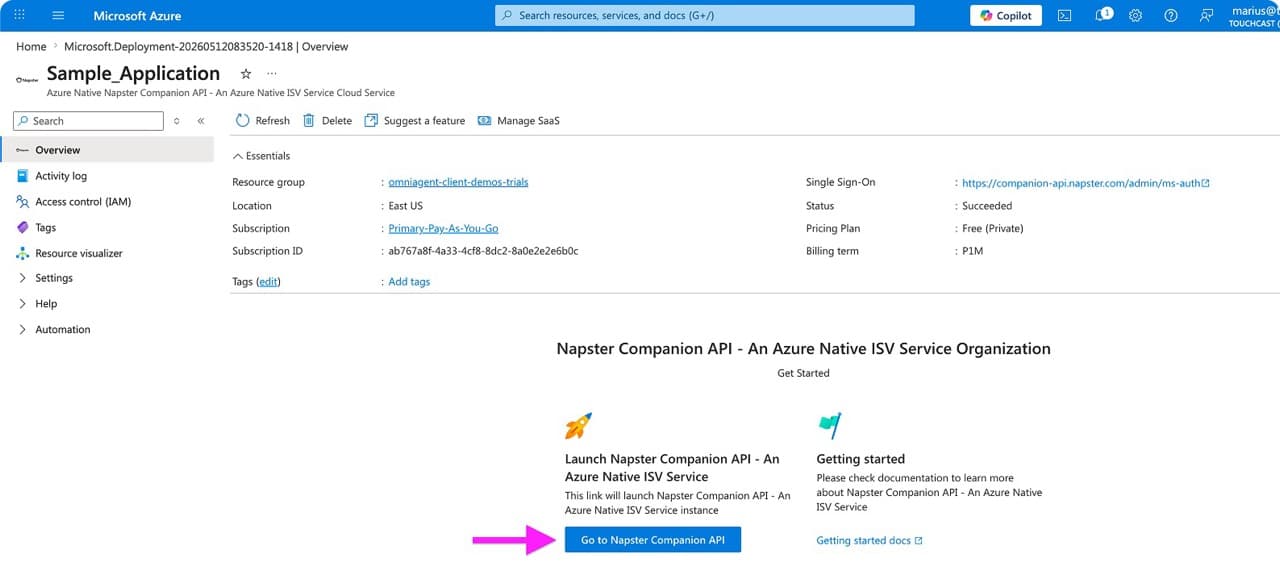Image resolution: width=1280 pixels, height=588 pixels.
Task: Click Manage SaaS
Action: click(x=519, y=121)
